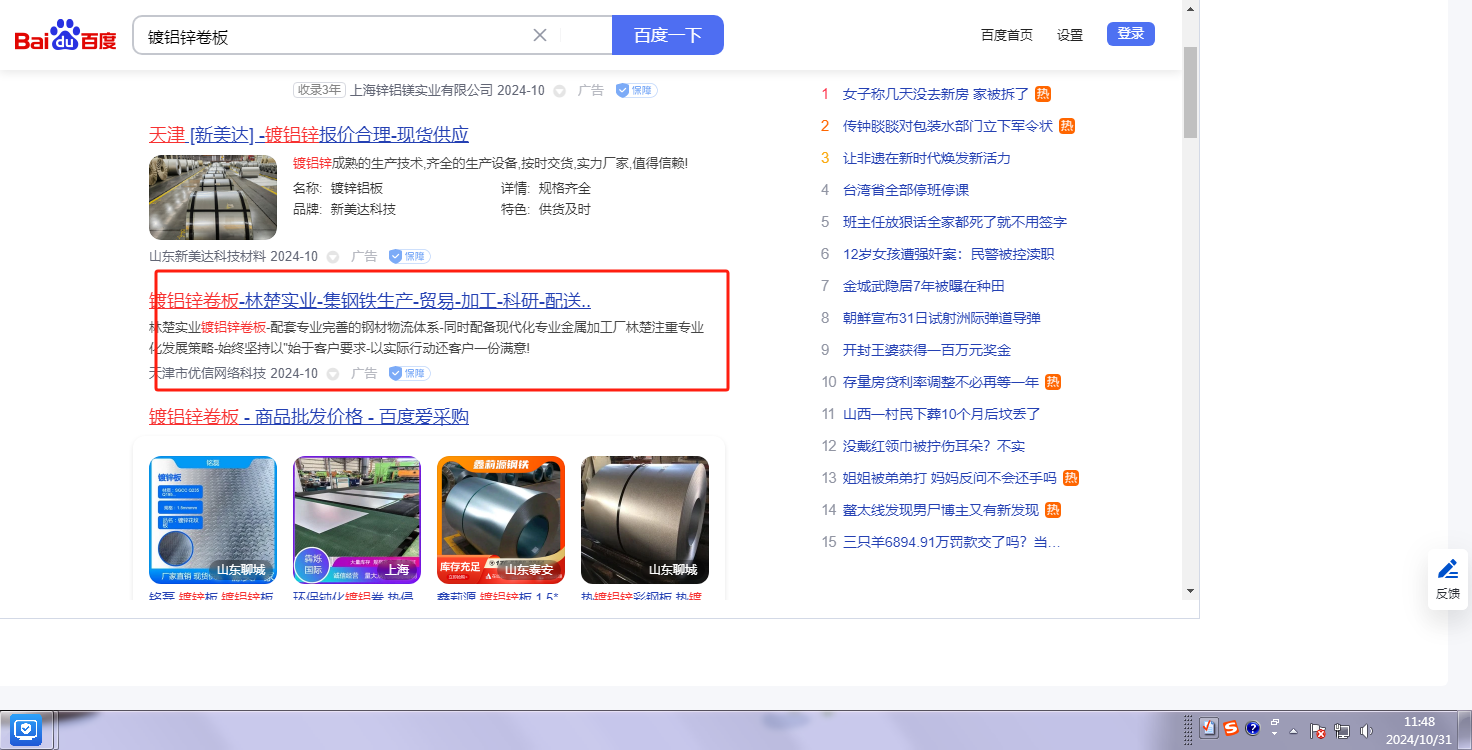
Task: Open hot search 没戴红领巾被拧伤耳朵？不实
Action: point(934,446)
